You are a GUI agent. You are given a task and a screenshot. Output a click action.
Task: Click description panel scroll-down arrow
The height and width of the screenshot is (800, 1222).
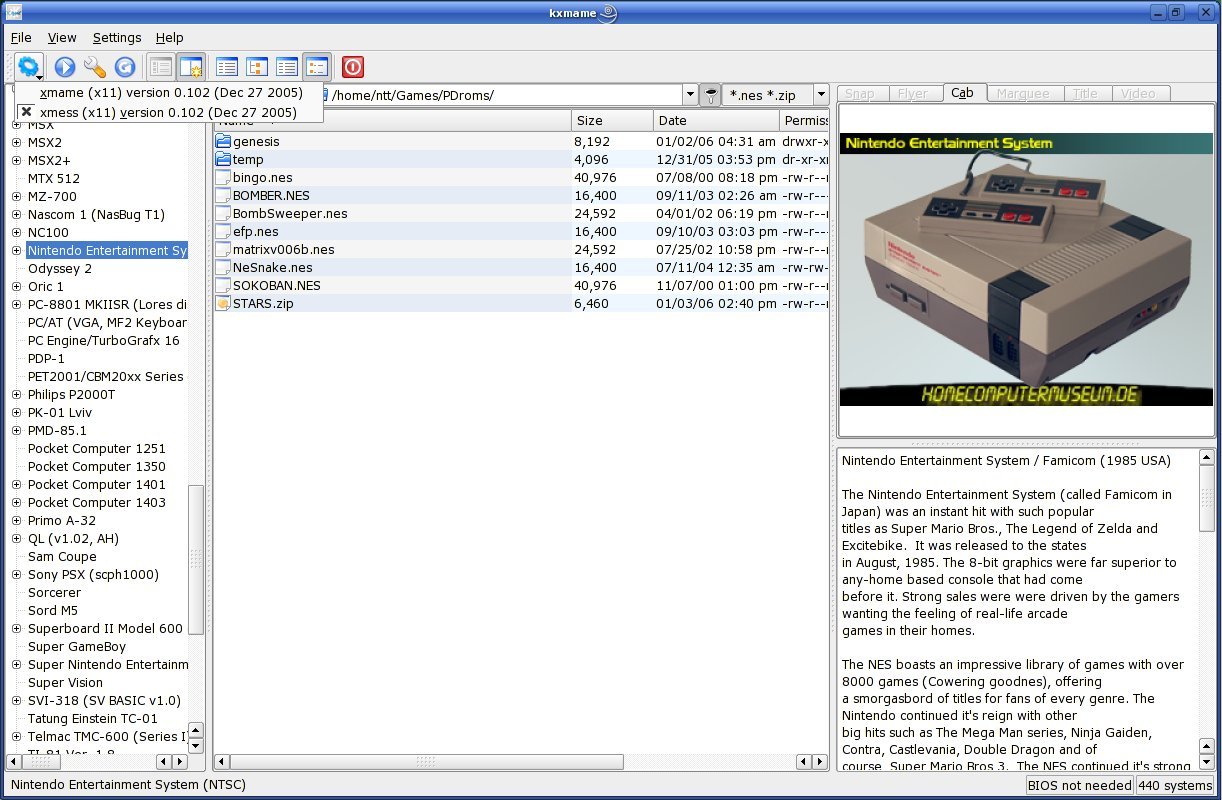tap(1207, 762)
